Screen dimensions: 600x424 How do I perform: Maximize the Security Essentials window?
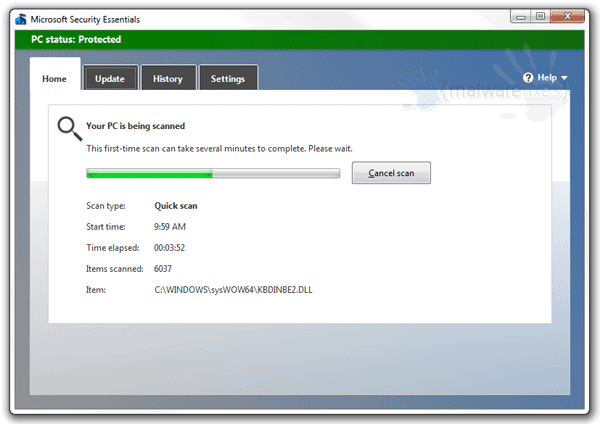(x=540, y=16)
